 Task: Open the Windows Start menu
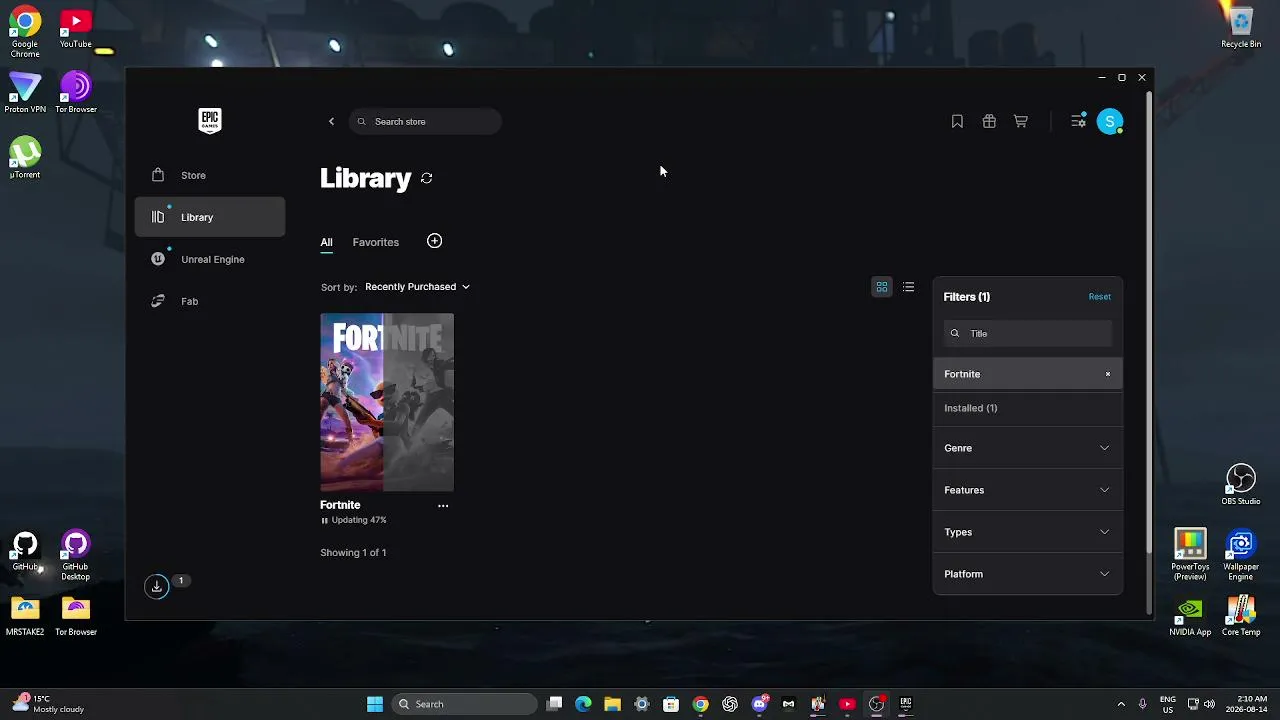(x=375, y=704)
